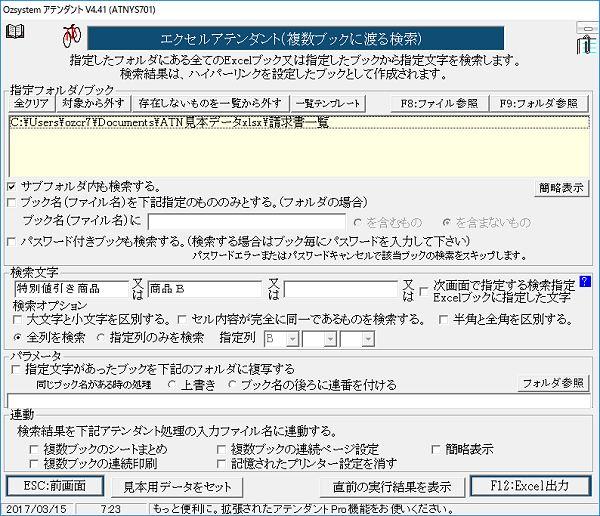Open third 指定列 dropdown

coord(368,339)
